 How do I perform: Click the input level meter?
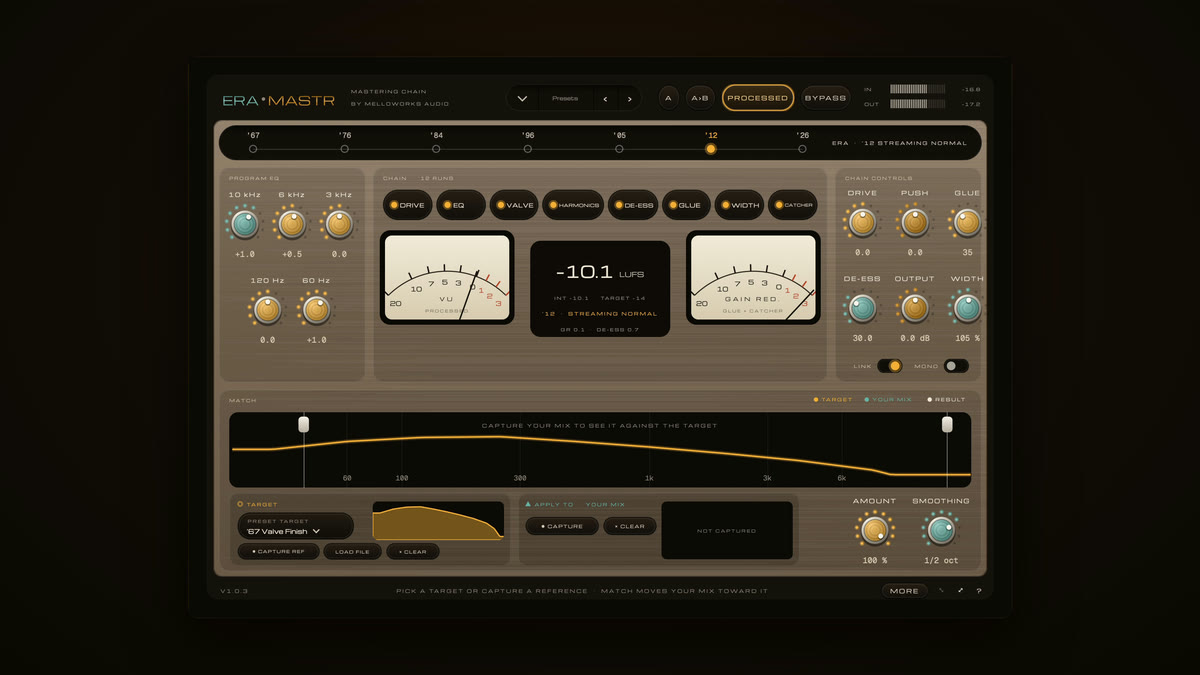tap(918, 89)
